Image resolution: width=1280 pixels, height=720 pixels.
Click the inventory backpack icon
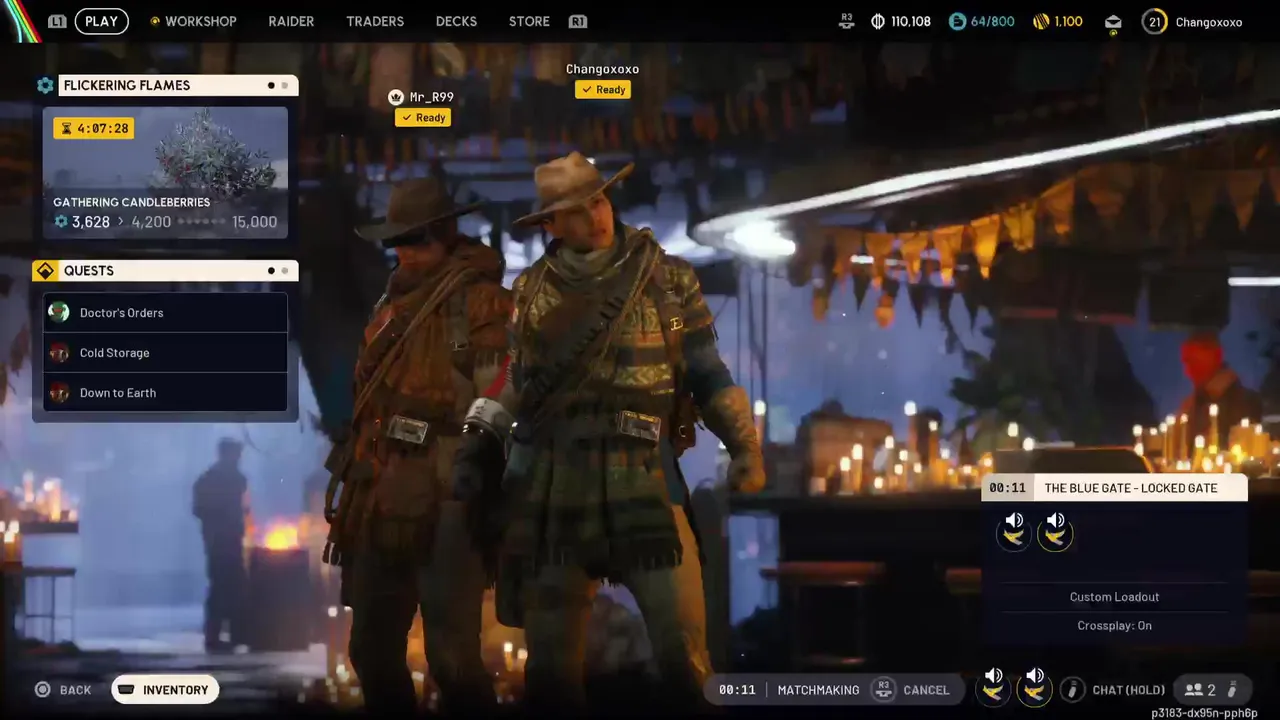[127, 690]
